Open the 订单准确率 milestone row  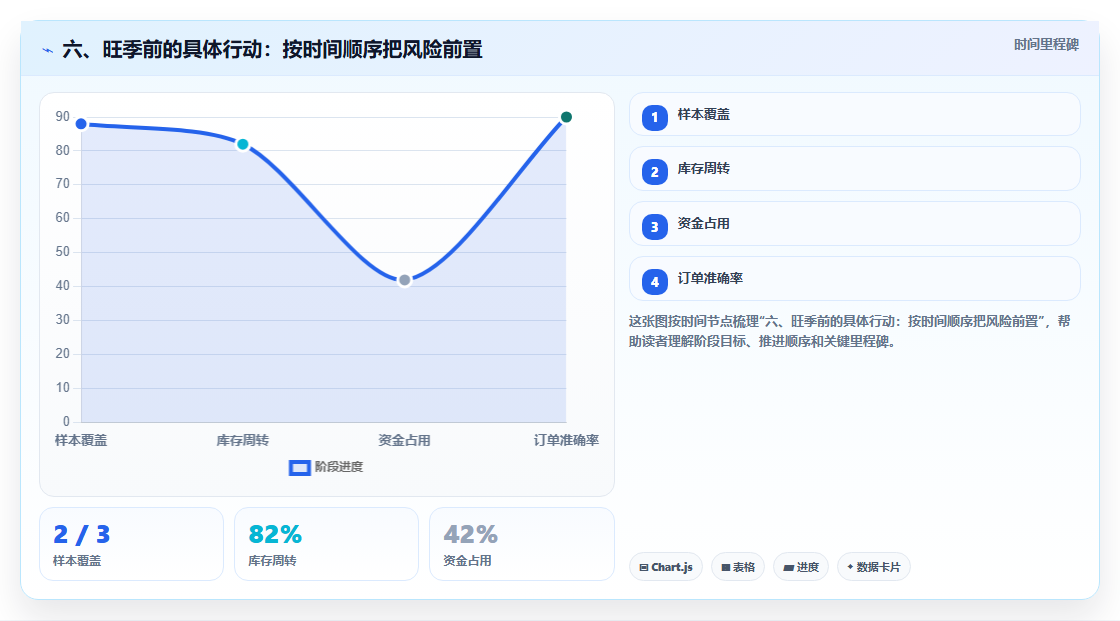(854, 279)
